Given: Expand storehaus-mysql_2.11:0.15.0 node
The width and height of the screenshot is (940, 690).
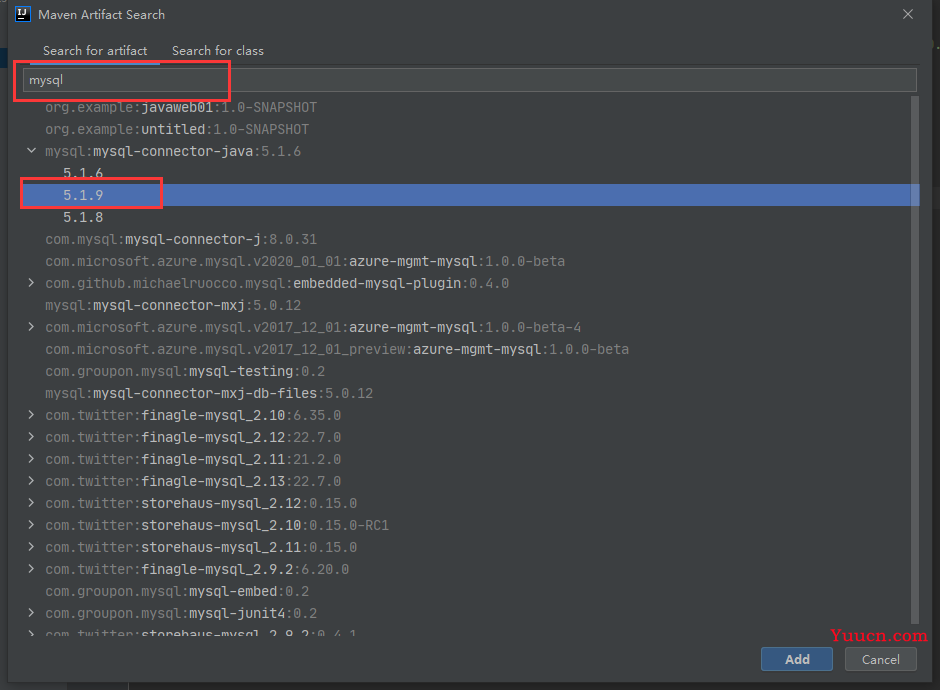Looking at the screenshot, I should tap(31, 547).
